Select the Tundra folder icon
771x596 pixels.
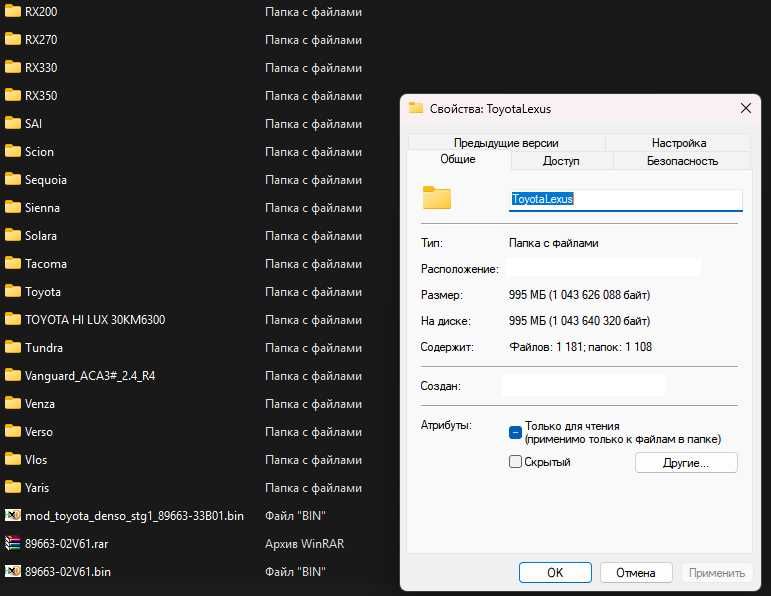coord(13,347)
